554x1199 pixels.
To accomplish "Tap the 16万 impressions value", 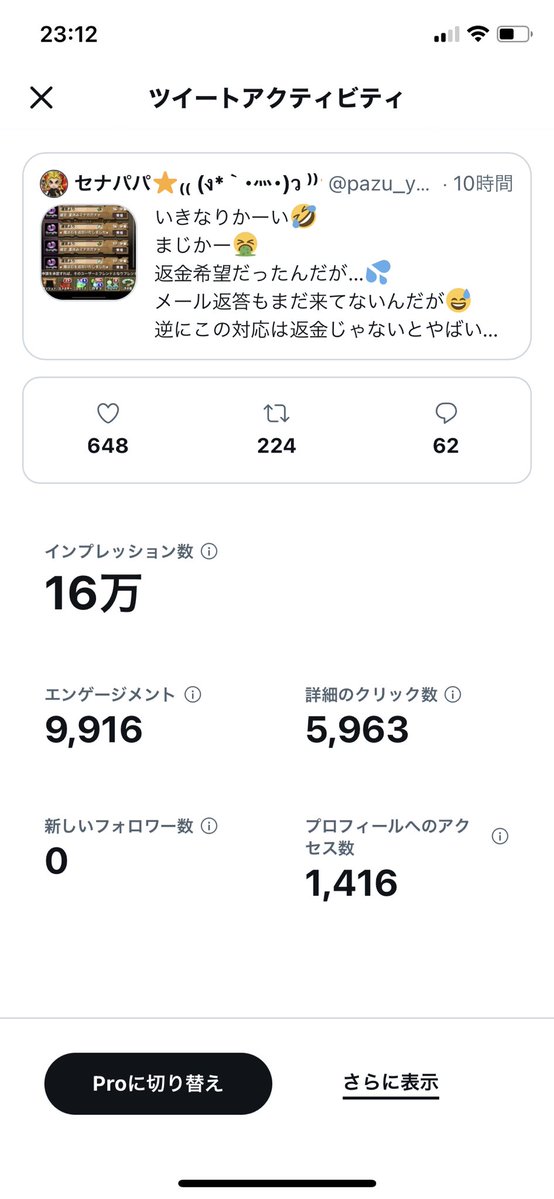I will pyautogui.click(x=93, y=594).
